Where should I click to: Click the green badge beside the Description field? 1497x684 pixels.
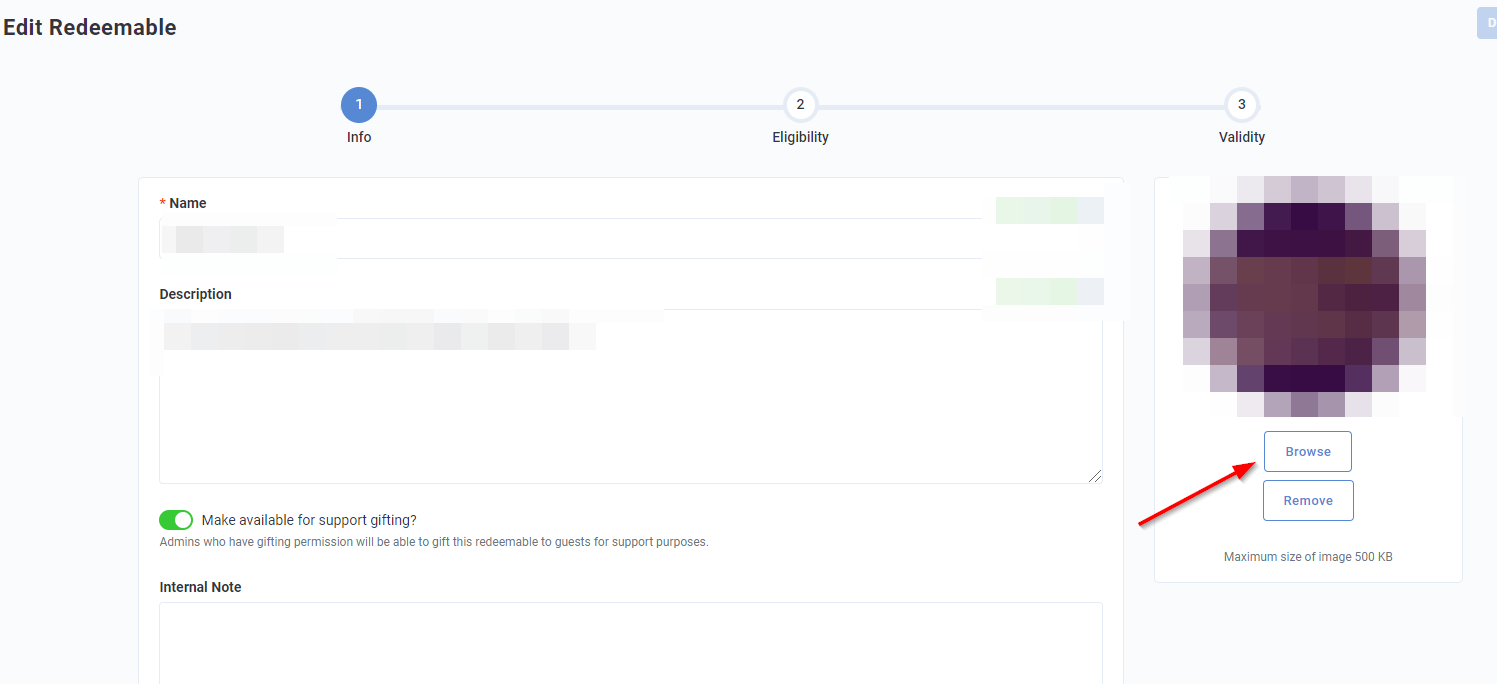pyautogui.click(x=1049, y=291)
